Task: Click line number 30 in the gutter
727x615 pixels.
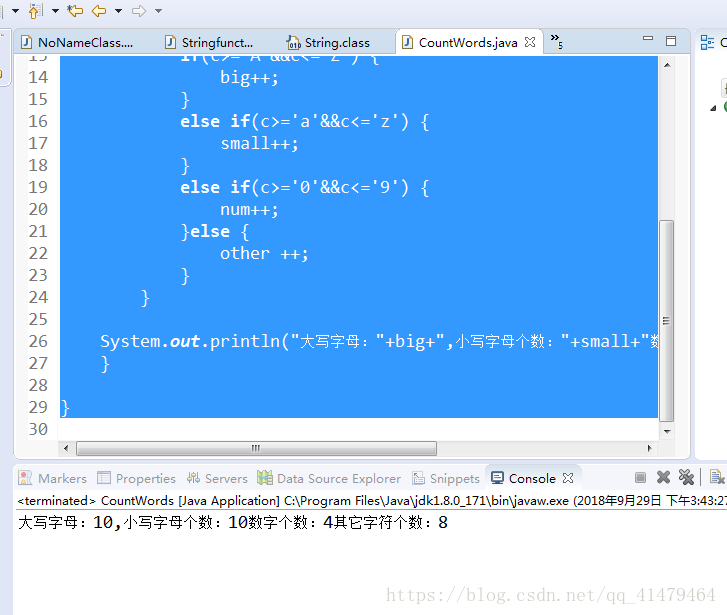Action: point(38,429)
